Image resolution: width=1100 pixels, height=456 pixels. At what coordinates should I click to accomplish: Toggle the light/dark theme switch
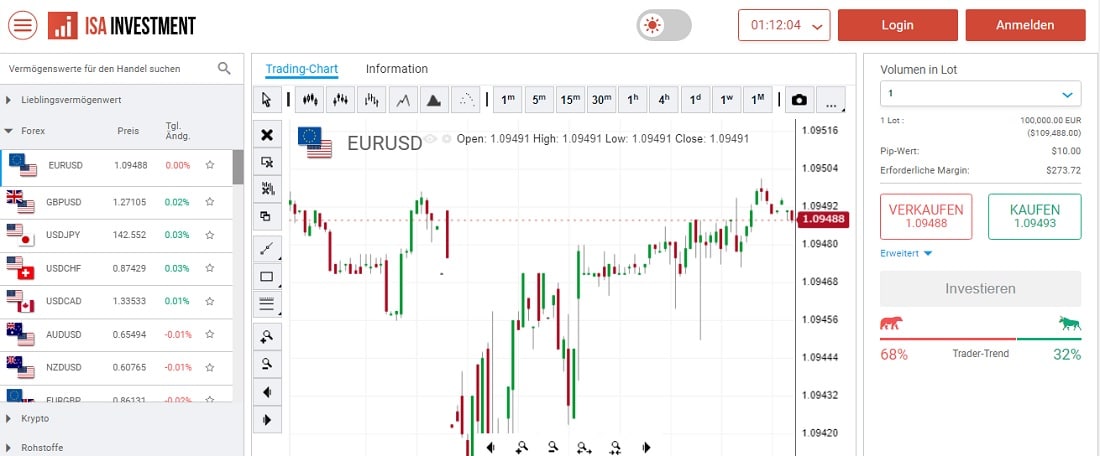pyautogui.click(x=664, y=25)
